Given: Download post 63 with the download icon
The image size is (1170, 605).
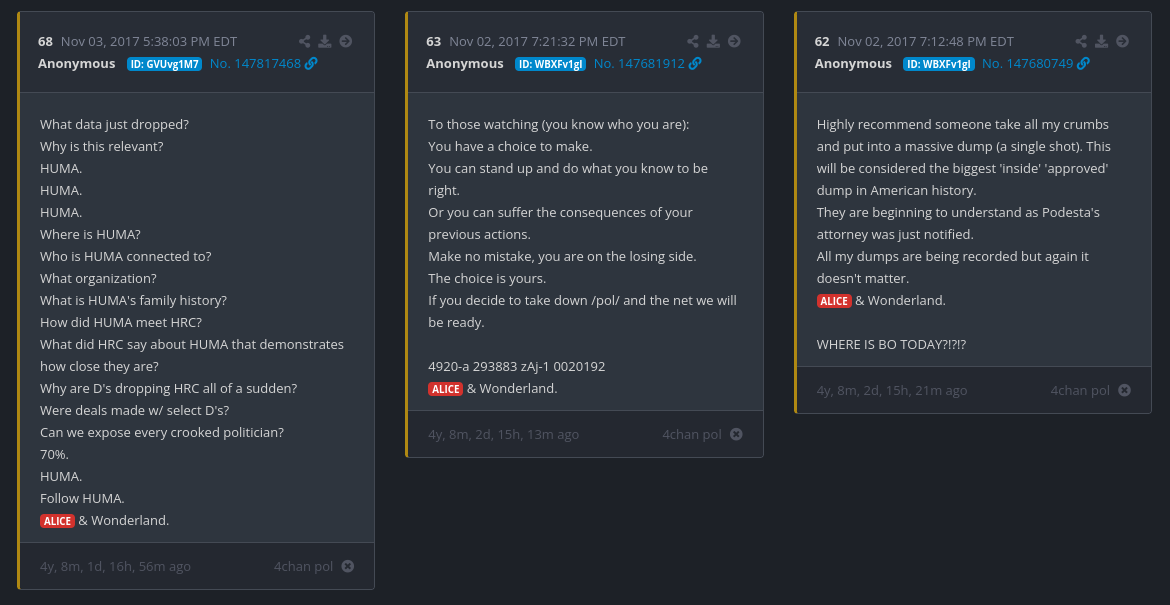Looking at the screenshot, I should [713, 41].
